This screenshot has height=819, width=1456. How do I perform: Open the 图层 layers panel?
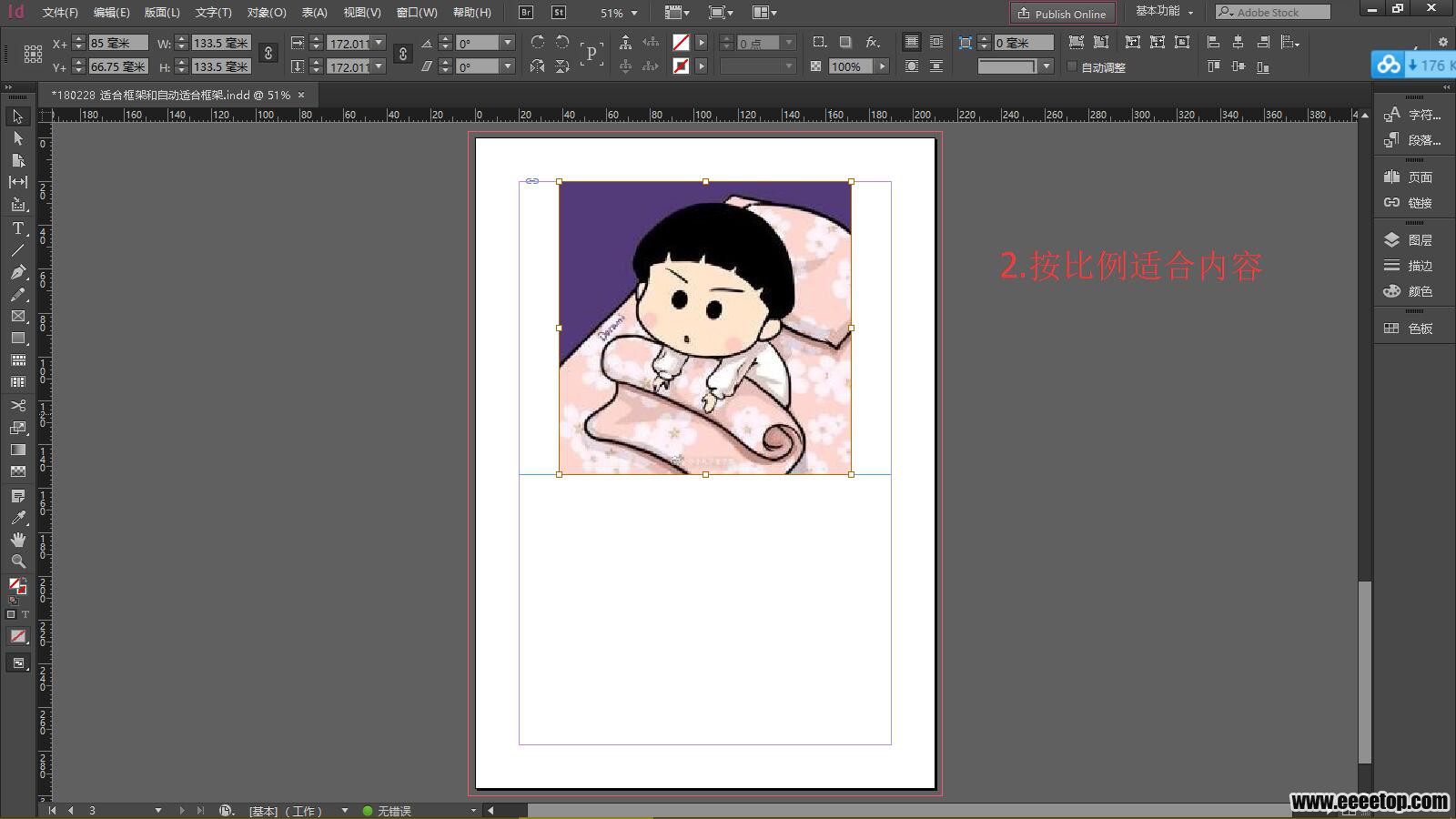coord(1408,240)
